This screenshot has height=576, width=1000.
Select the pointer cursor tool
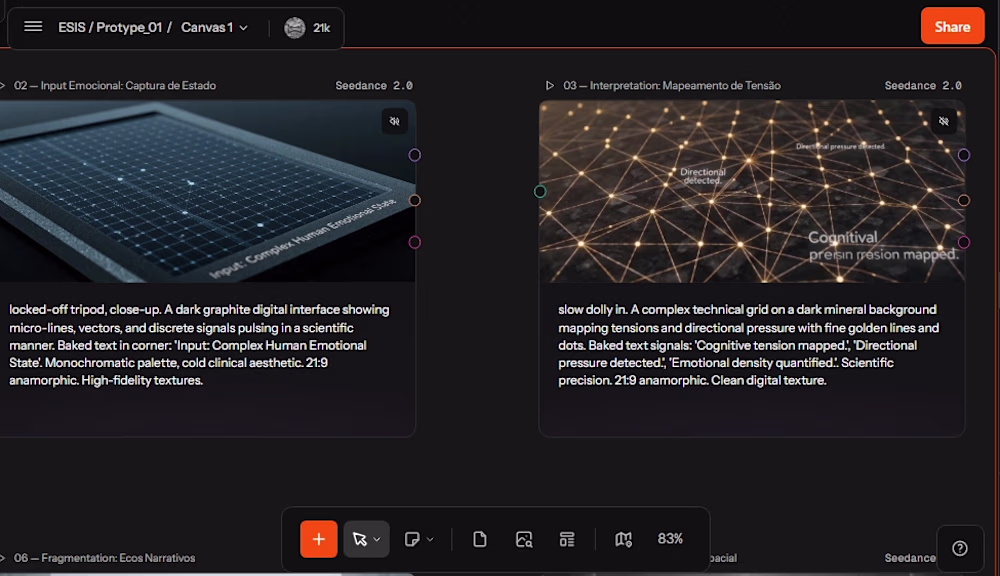click(x=360, y=540)
